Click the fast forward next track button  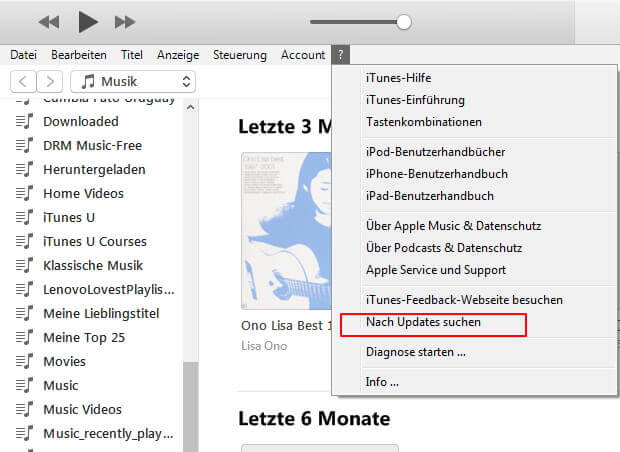[x=125, y=21]
